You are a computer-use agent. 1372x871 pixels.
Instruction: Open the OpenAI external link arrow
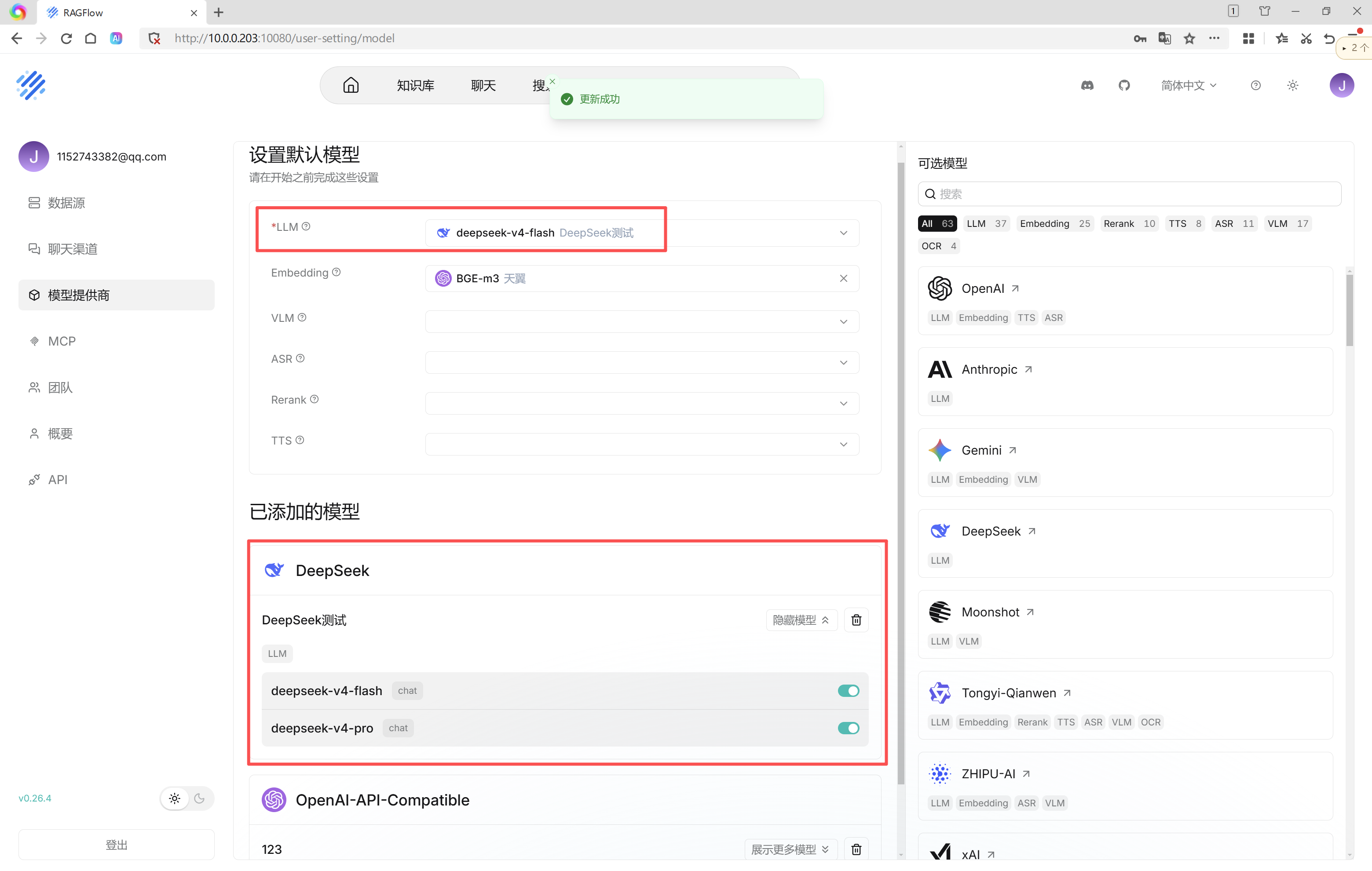coord(1015,289)
